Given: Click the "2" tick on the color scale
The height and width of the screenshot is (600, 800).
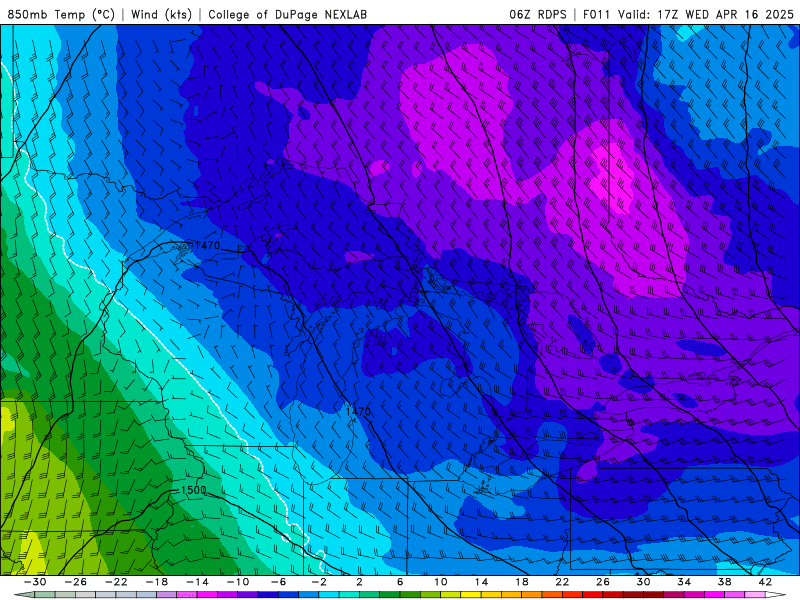Looking at the screenshot, I should point(359,582).
